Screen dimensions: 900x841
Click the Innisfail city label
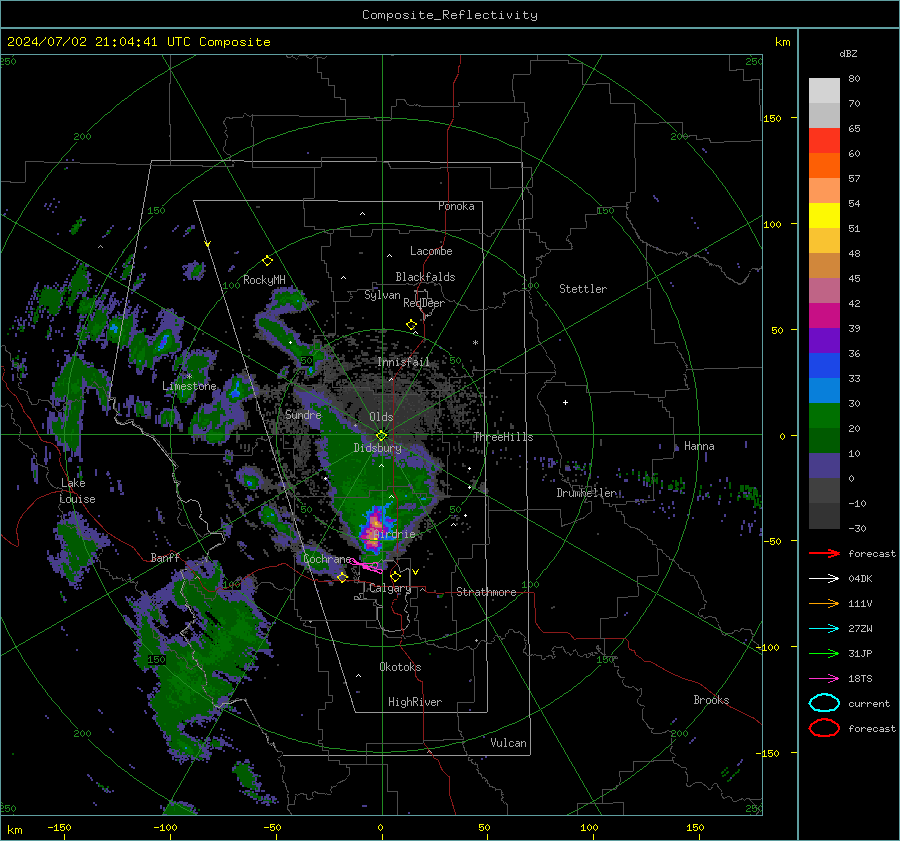click(404, 362)
